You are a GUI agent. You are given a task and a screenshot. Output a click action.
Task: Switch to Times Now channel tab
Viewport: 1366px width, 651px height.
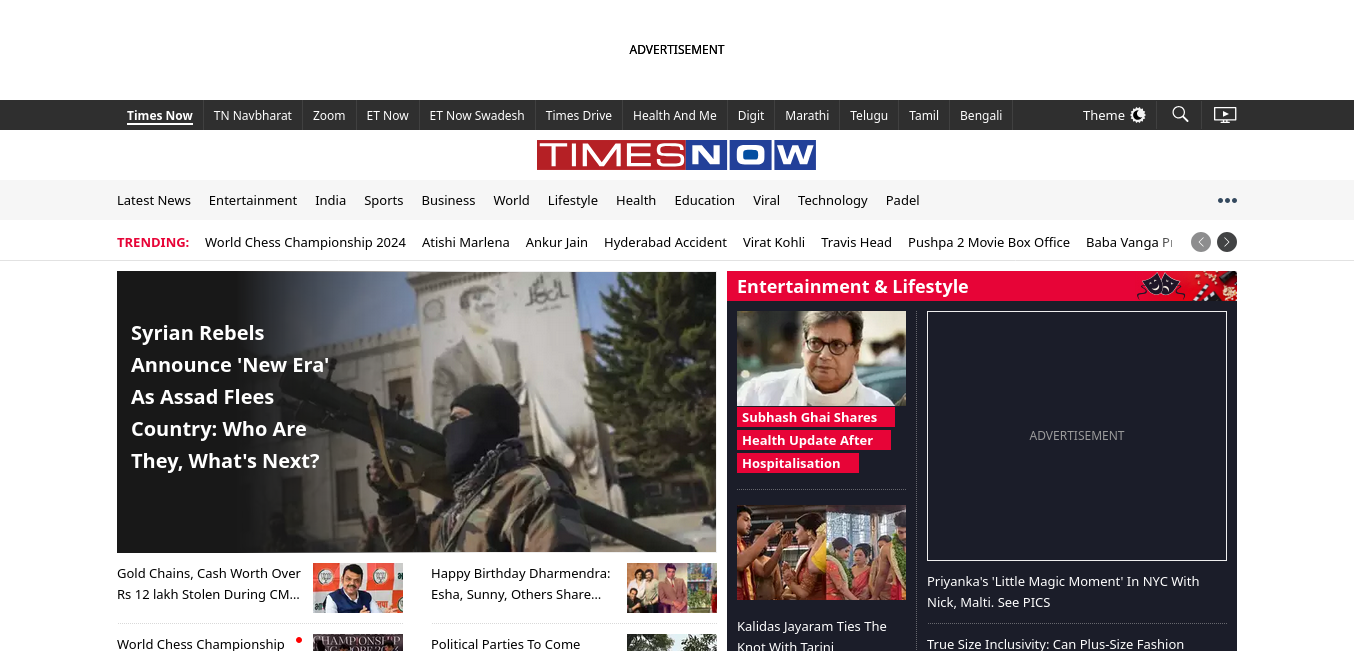tap(160, 115)
